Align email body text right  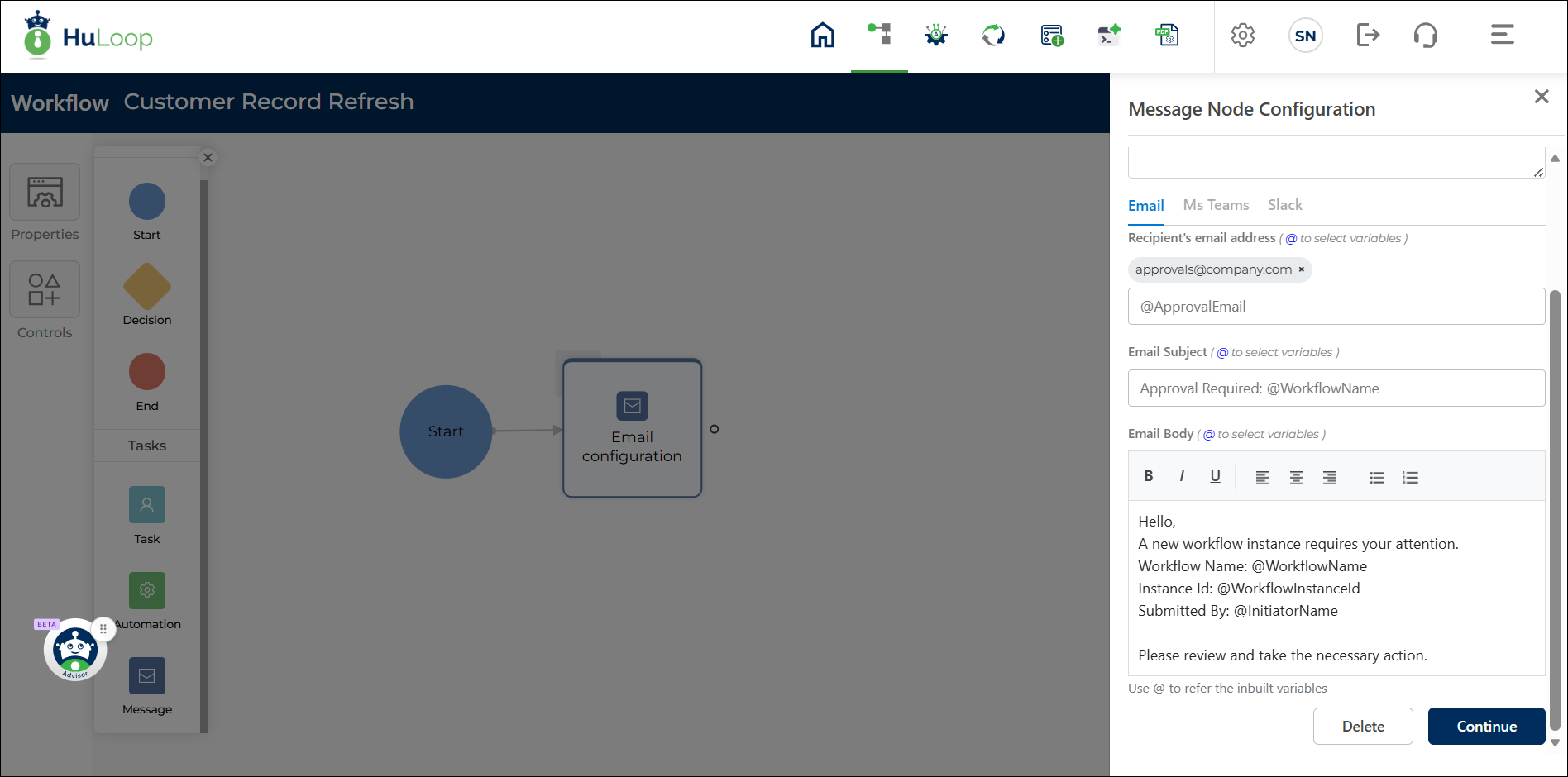click(x=1330, y=477)
